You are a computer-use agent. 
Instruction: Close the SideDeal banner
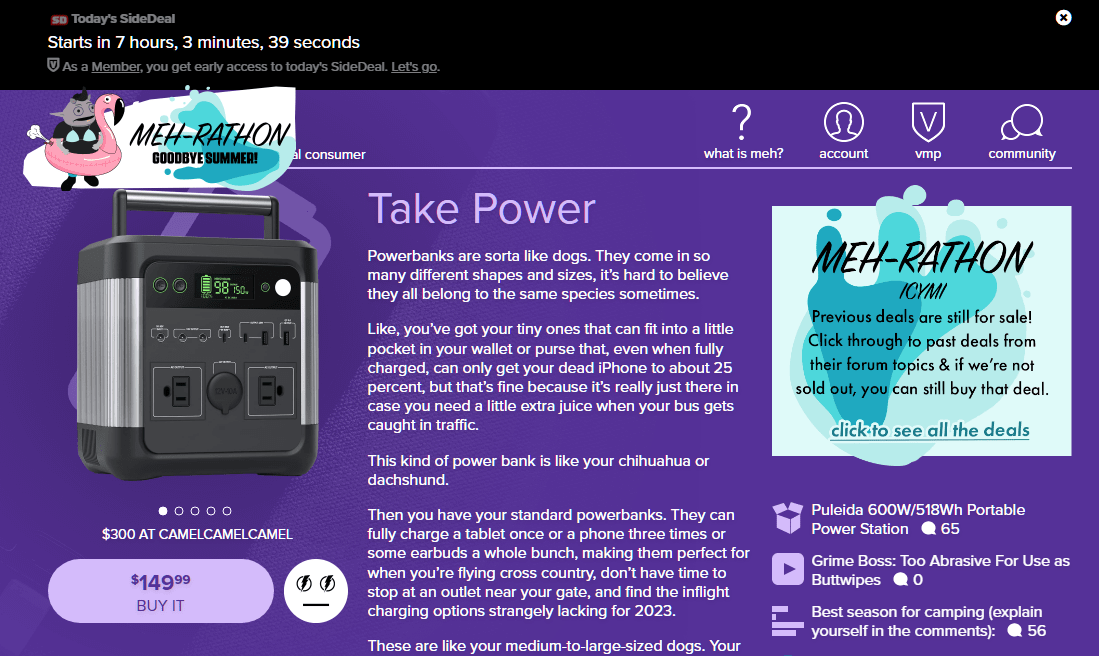1064,17
